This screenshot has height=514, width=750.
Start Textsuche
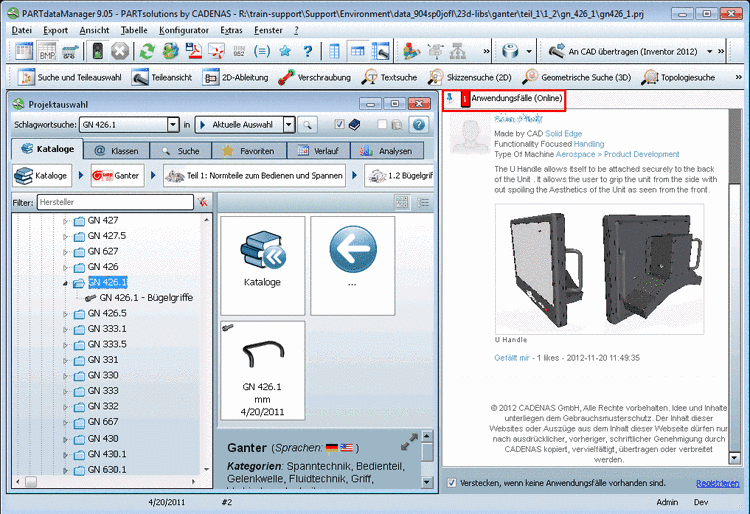point(389,77)
